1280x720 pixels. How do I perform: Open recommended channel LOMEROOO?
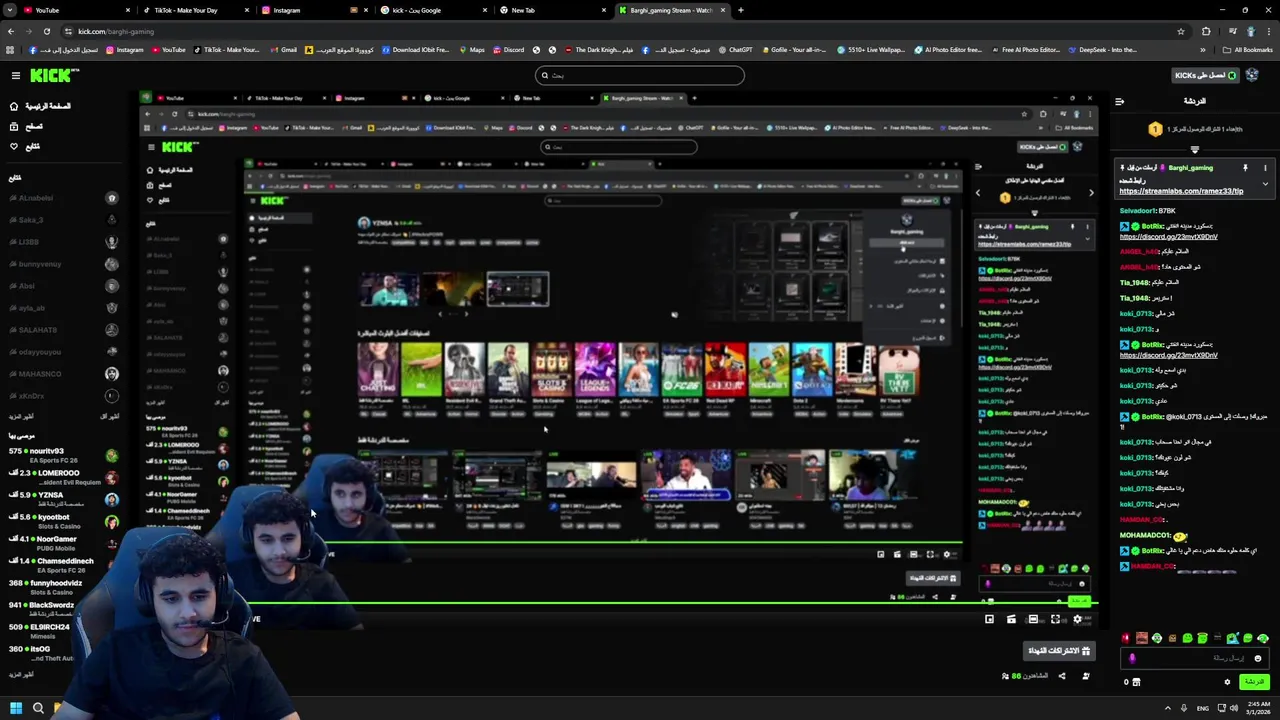tap(62, 477)
